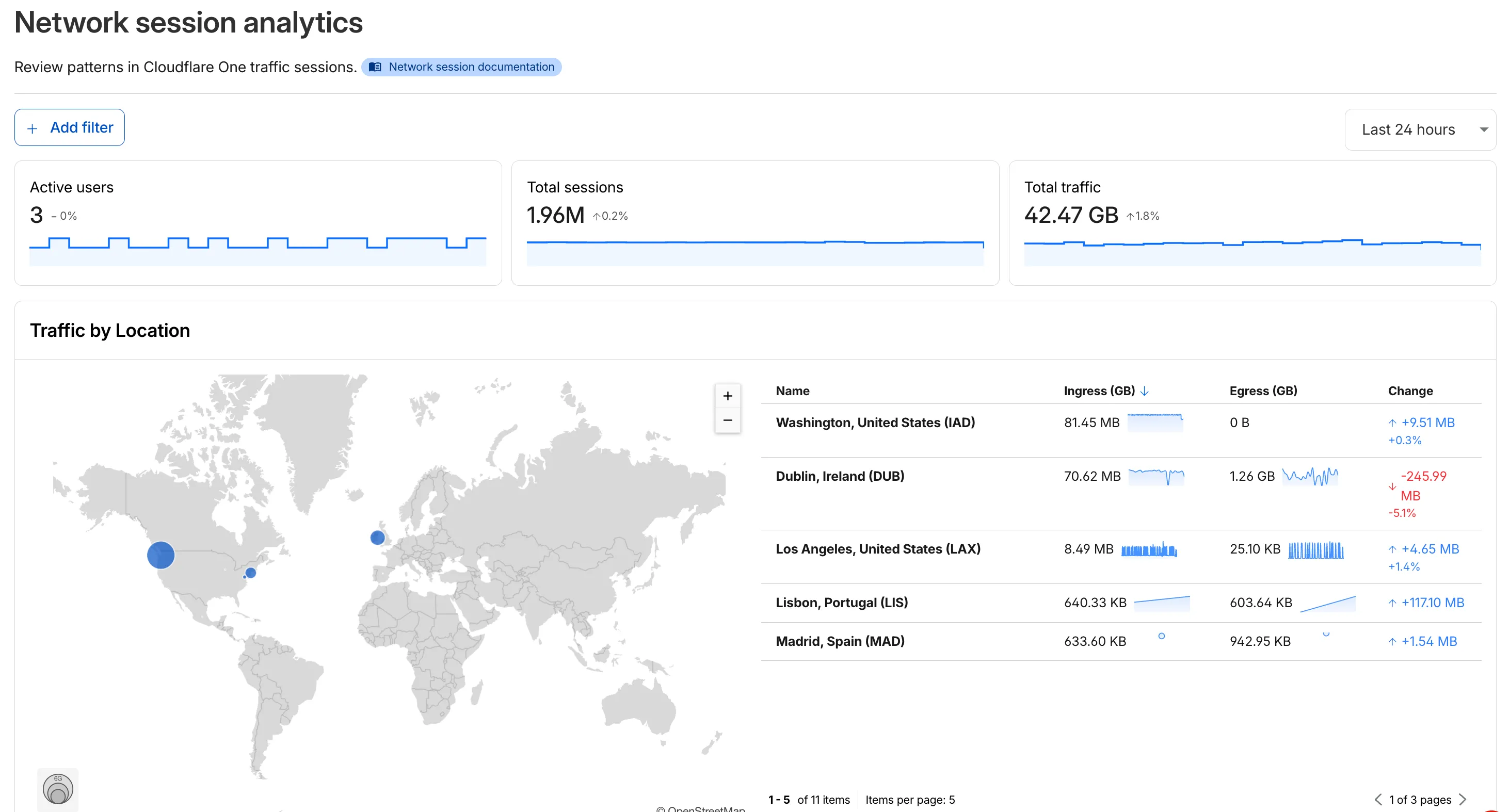This screenshot has height=812, width=1510.
Task: Click the plus icon in Add filter
Action: pos(33,128)
